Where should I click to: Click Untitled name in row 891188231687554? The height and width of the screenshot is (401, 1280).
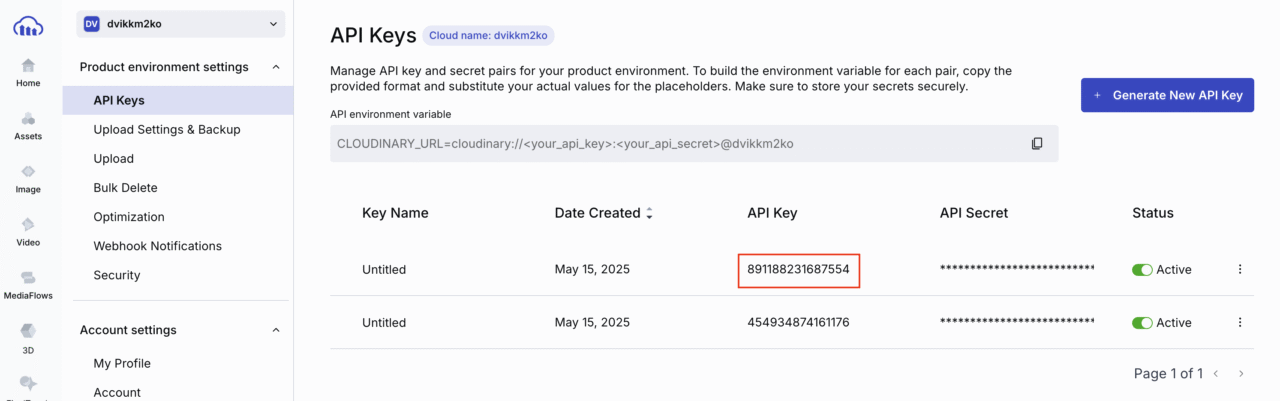pyautogui.click(x=384, y=269)
